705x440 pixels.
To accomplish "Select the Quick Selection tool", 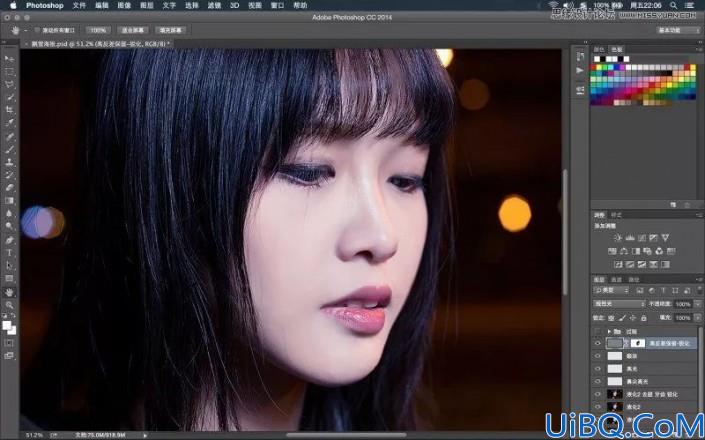I will (x=9, y=97).
